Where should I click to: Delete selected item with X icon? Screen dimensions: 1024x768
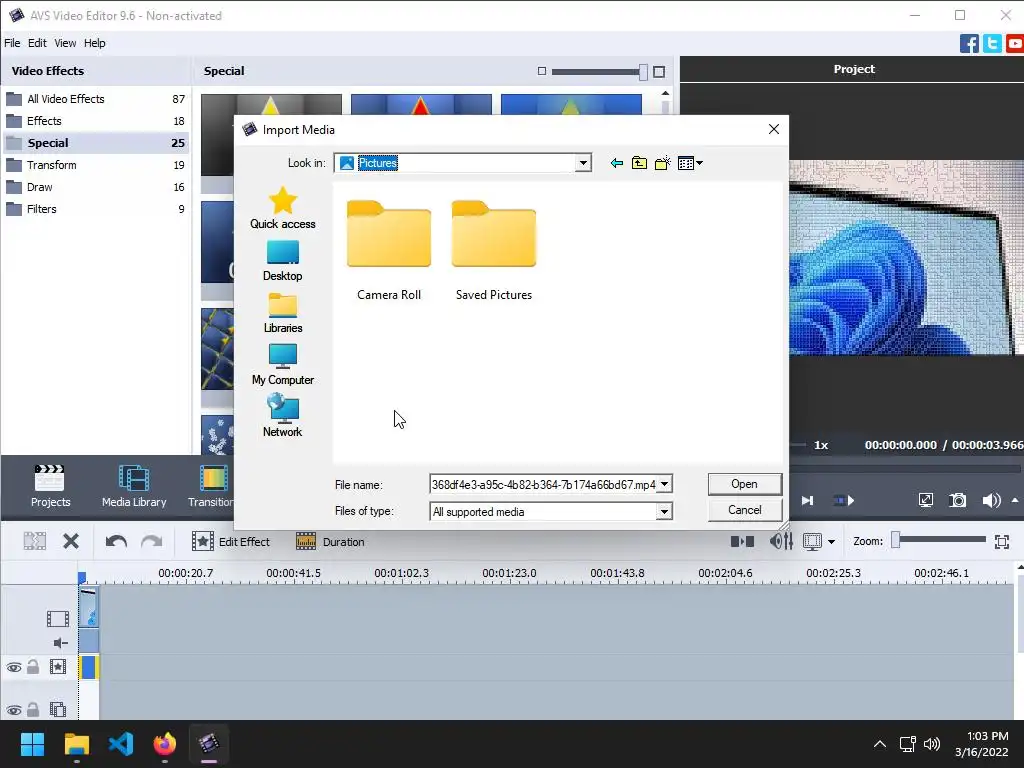[x=71, y=541]
